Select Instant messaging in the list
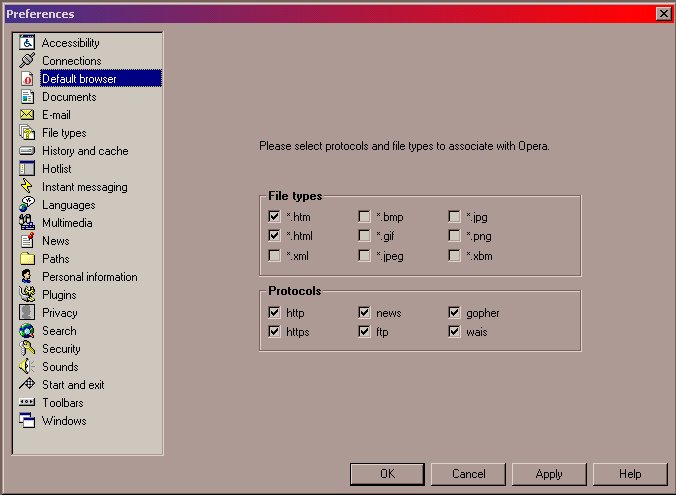The width and height of the screenshot is (676, 495). click(84, 187)
